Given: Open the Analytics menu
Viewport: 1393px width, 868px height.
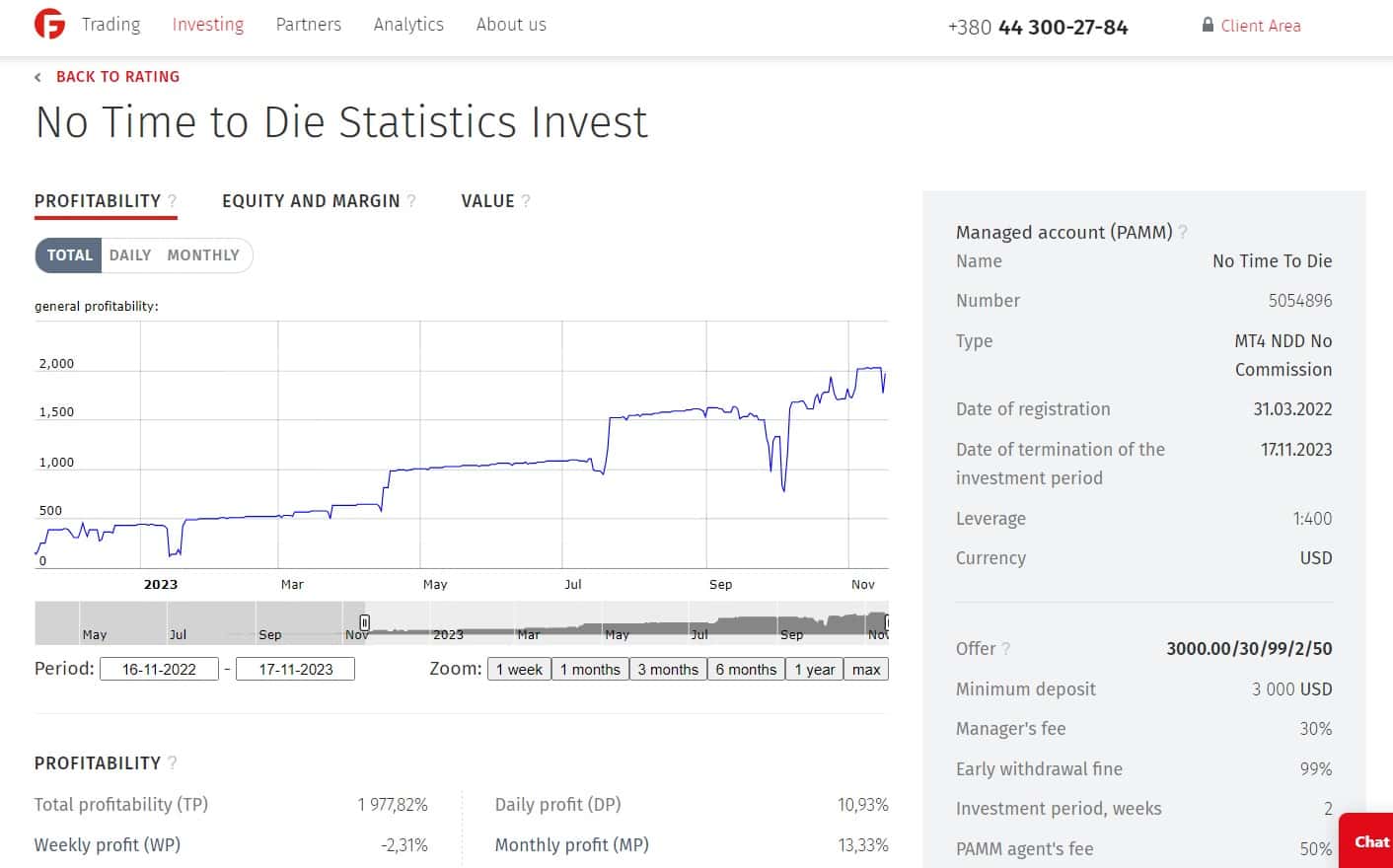Looking at the screenshot, I should [x=408, y=25].
